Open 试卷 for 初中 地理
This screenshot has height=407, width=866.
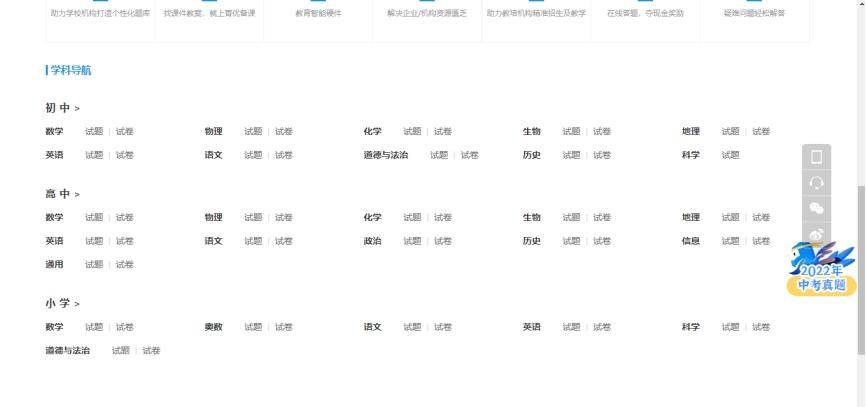[761, 131]
